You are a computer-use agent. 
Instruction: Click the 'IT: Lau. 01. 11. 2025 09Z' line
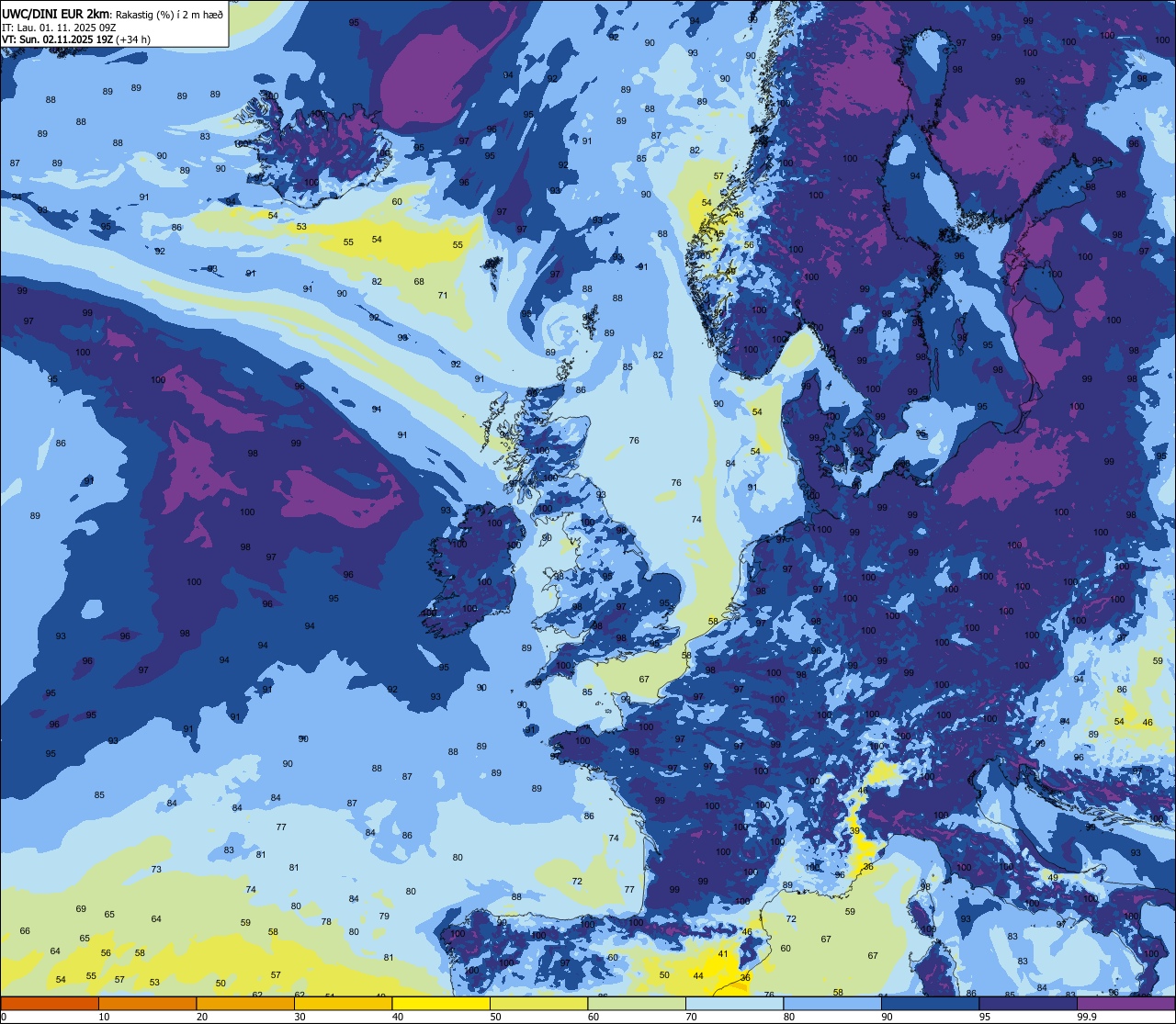tap(59, 28)
